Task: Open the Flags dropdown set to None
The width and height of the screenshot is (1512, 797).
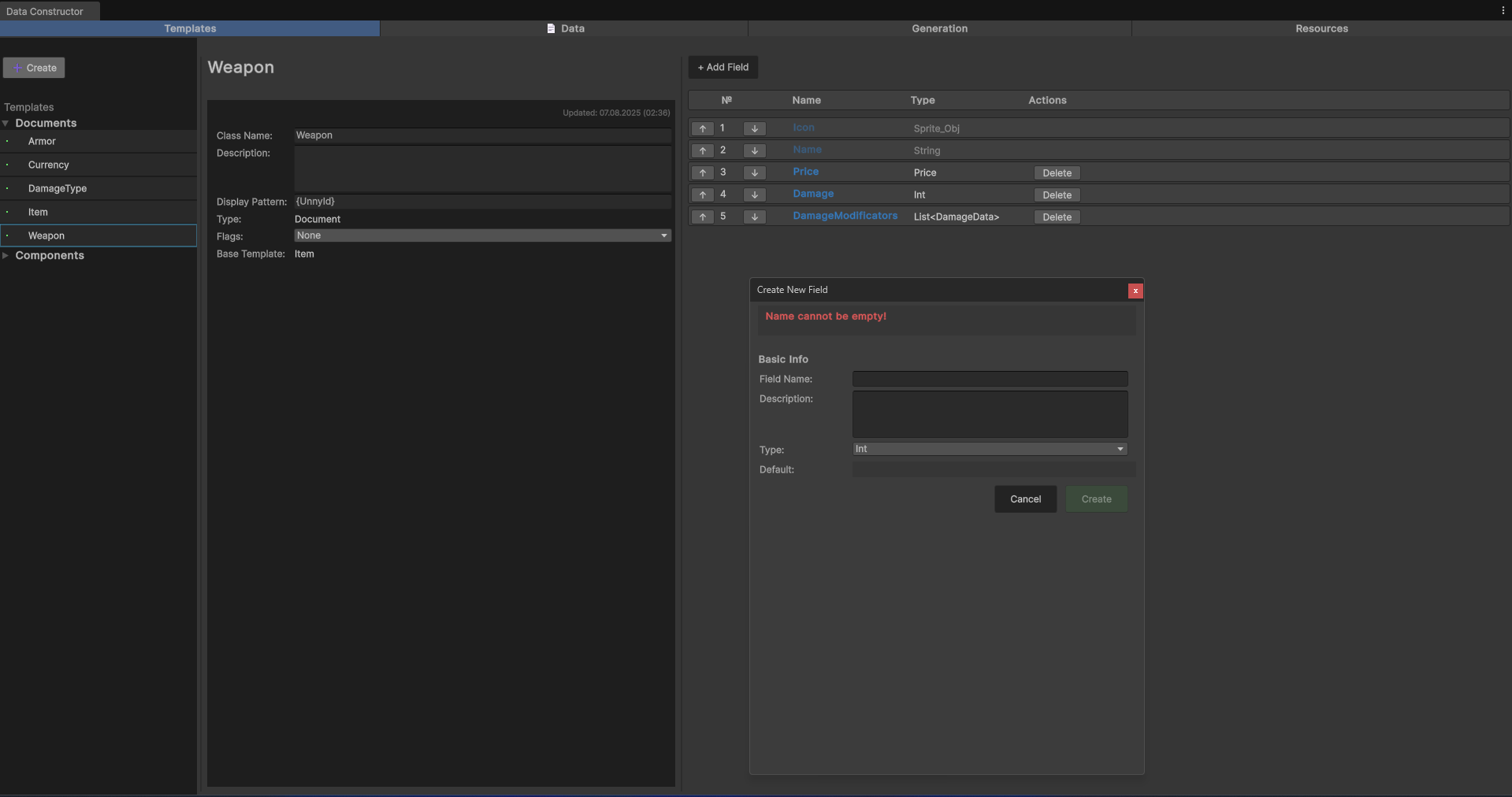Action: tap(482, 235)
